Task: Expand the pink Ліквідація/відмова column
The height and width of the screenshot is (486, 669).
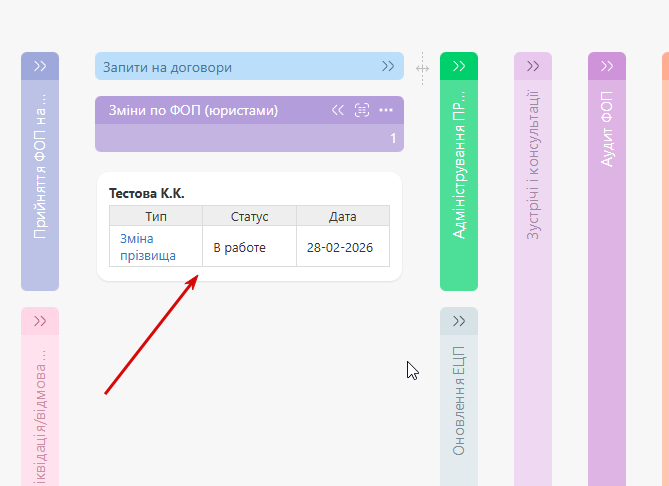Action: pos(40,321)
